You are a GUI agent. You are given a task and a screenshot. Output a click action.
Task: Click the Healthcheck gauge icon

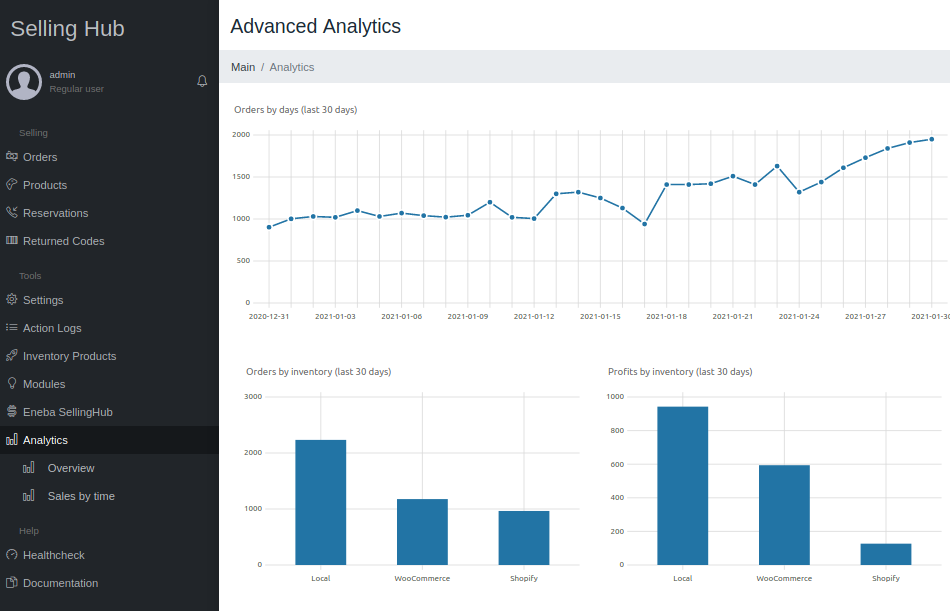pyautogui.click(x=12, y=554)
